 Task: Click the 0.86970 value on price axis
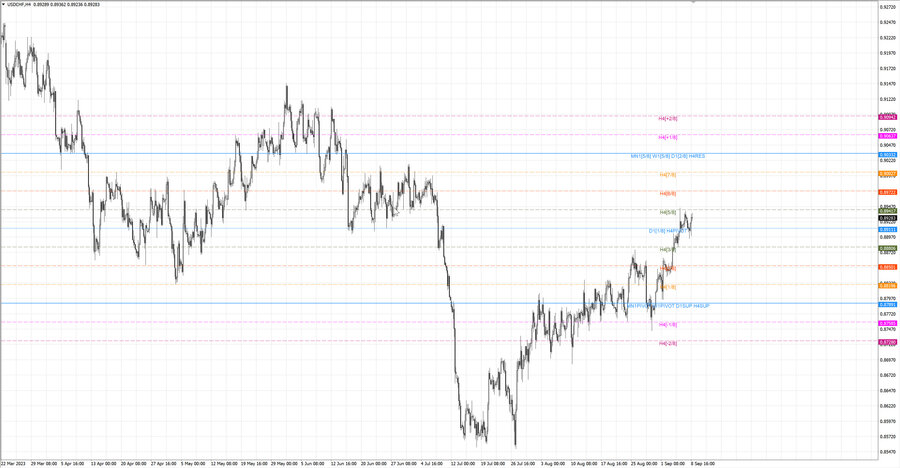point(888,360)
